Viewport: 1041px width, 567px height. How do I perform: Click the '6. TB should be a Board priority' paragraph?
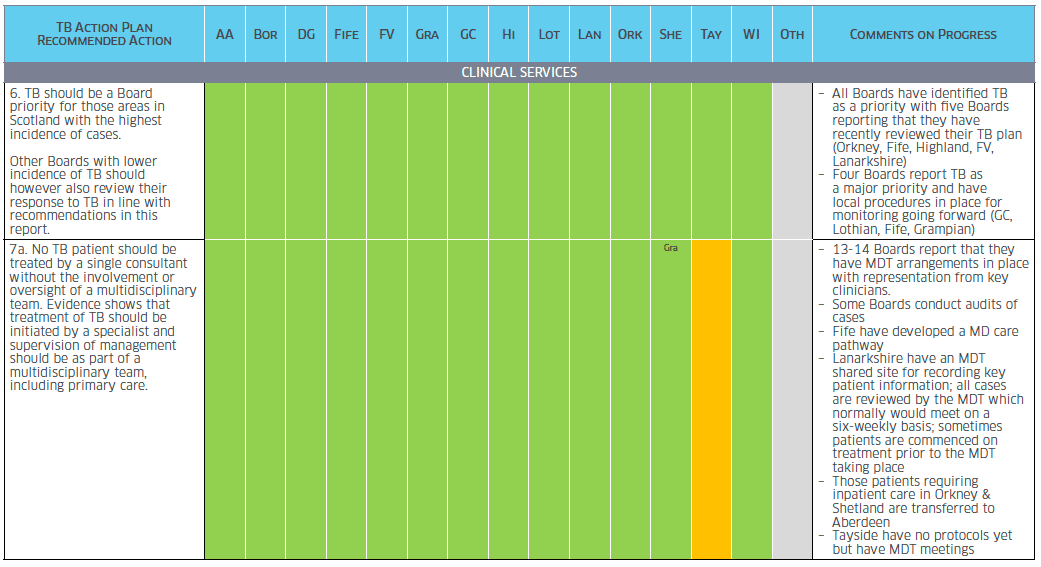[87, 114]
